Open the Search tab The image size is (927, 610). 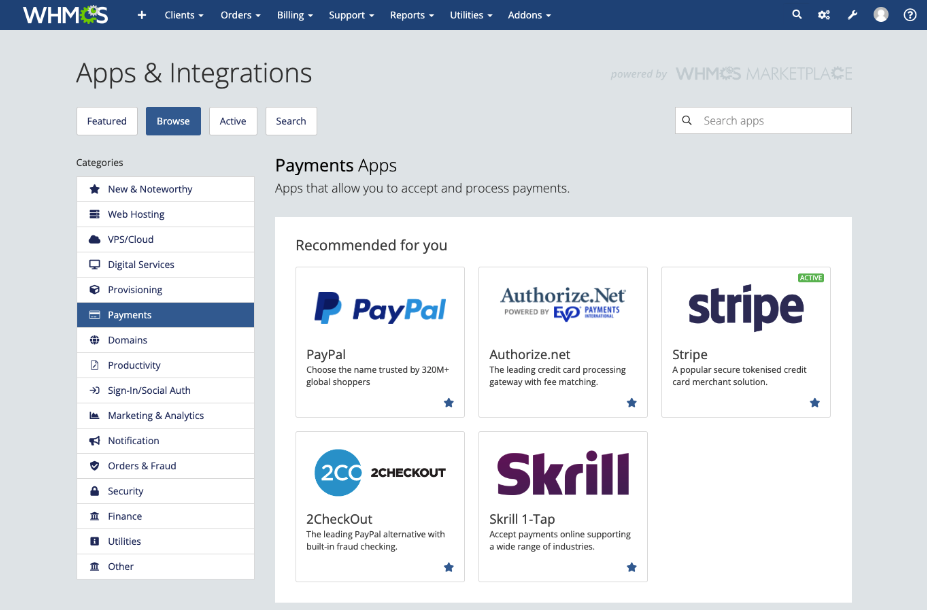[291, 121]
